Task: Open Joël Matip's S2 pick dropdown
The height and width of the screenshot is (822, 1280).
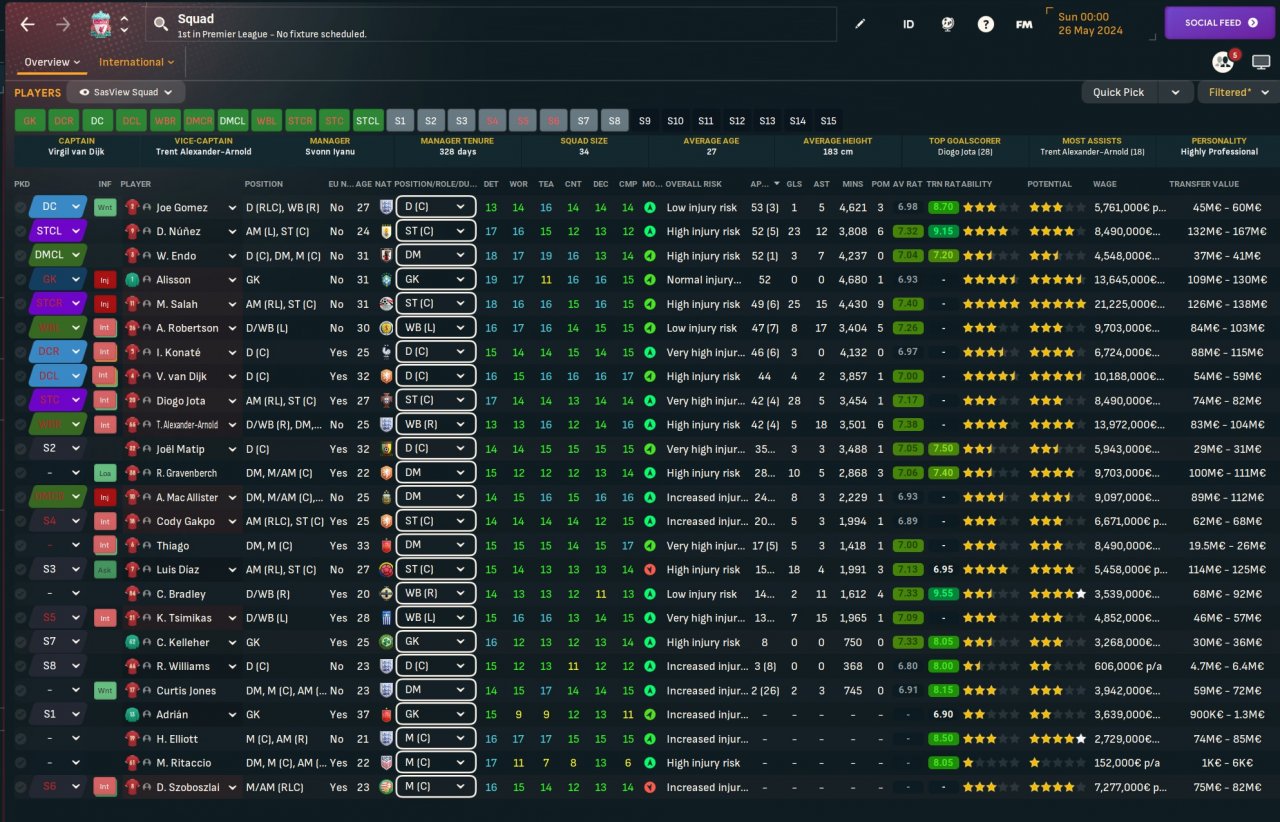Action: tap(58, 449)
